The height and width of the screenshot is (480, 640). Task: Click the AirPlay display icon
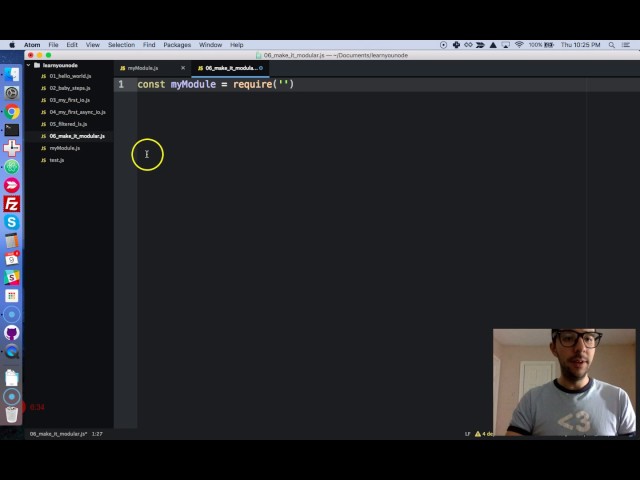click(506, 45)
